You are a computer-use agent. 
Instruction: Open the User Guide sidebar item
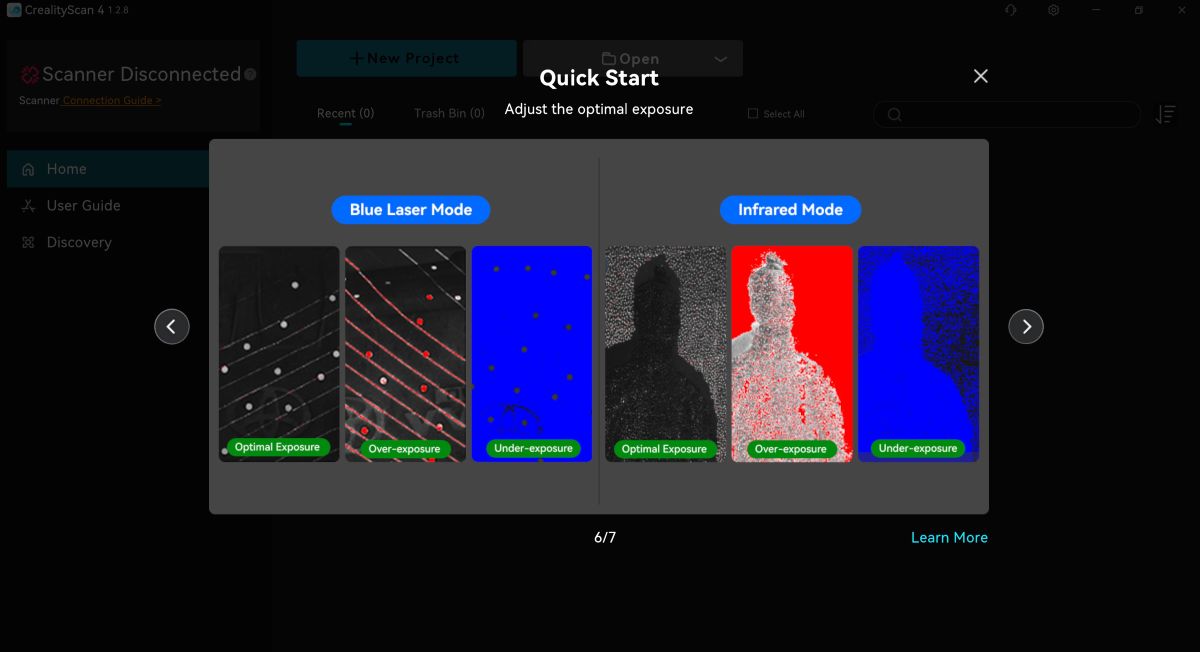click(83, 205)
